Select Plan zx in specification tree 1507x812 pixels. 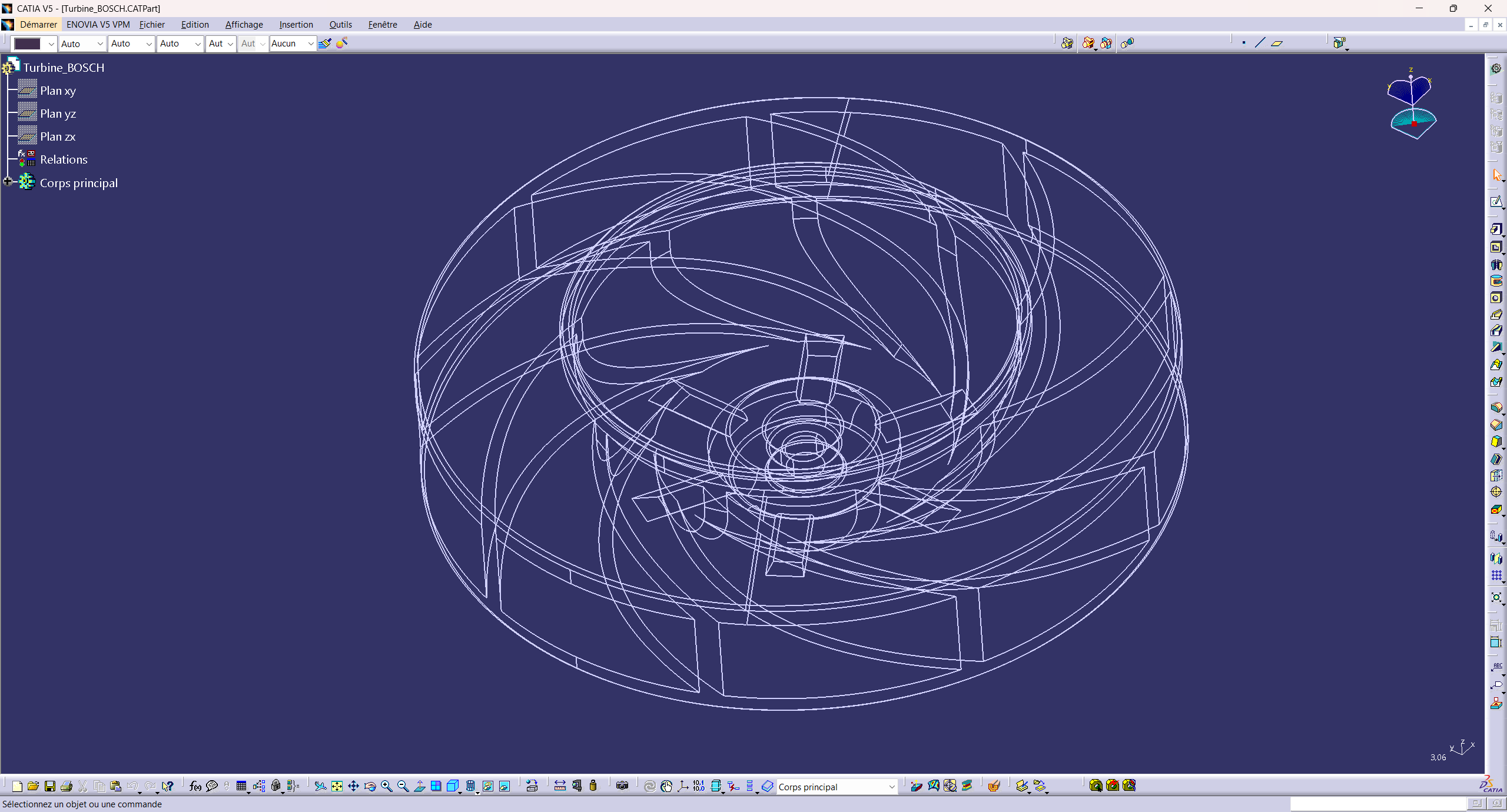click(58, 137)
